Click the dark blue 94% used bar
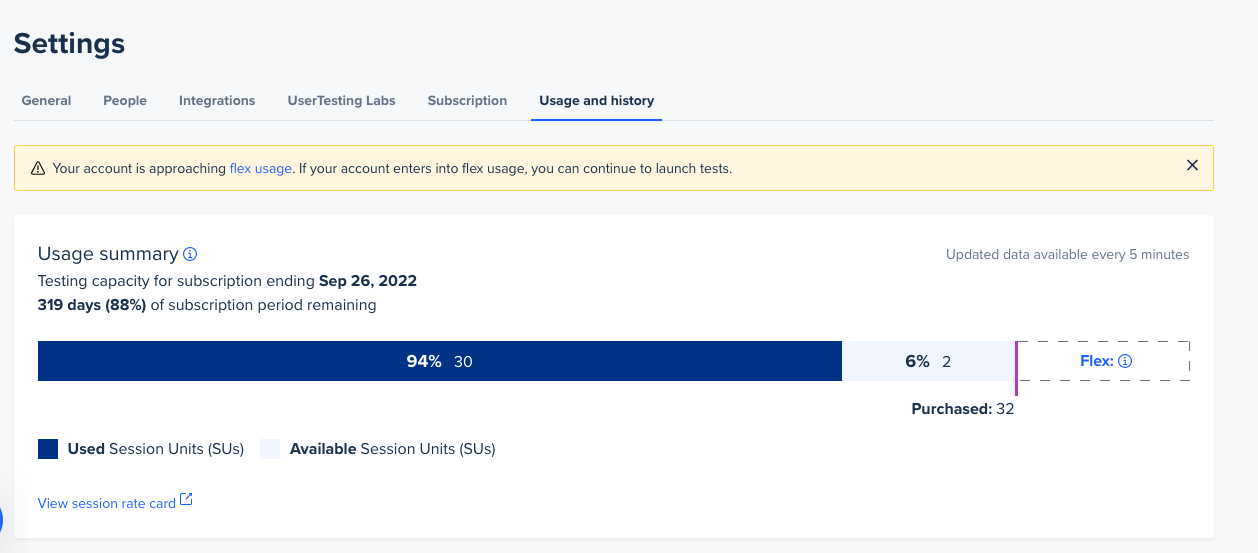Screen dimensions: 1258x553 440,361
